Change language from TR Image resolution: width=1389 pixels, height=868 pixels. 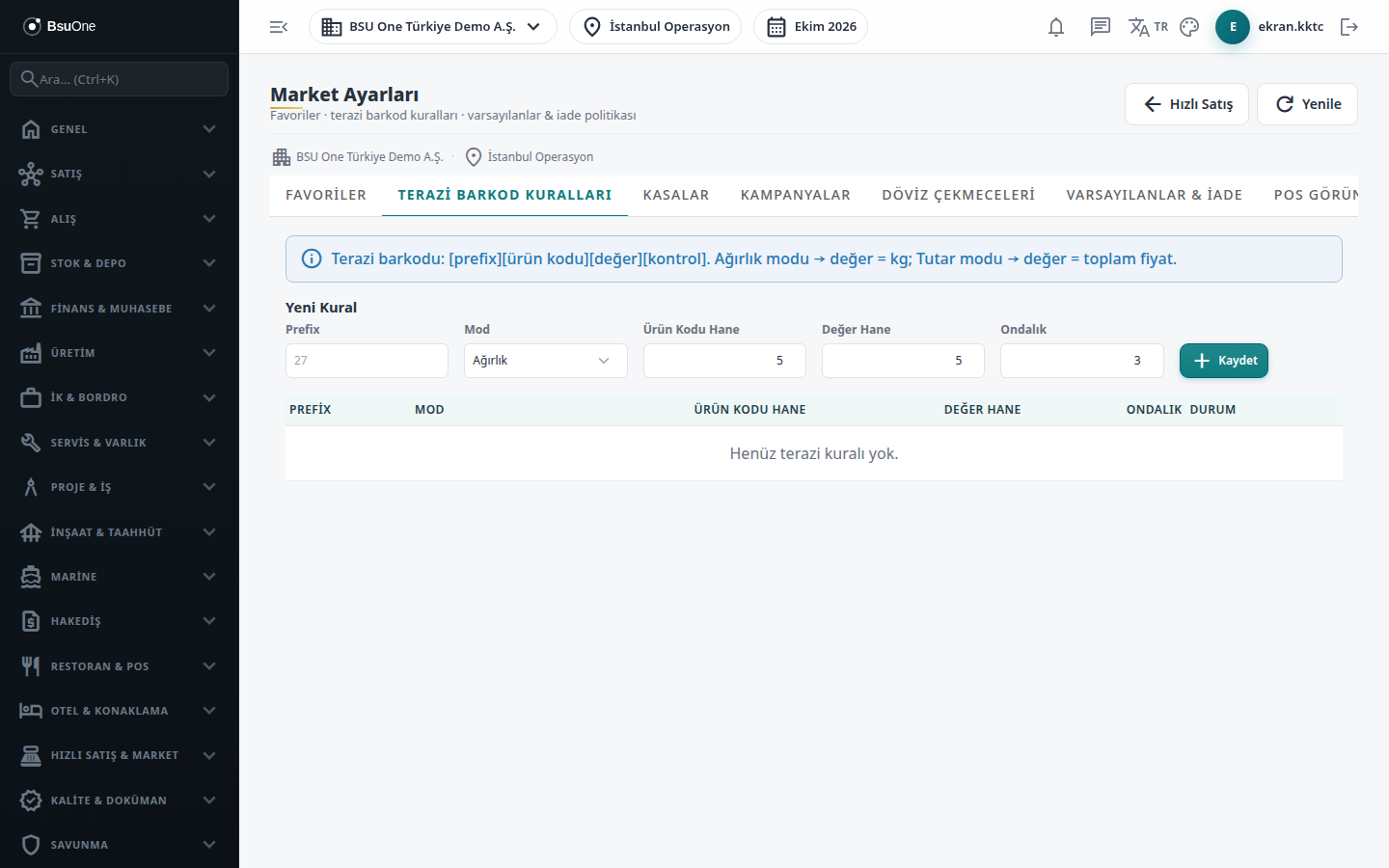pos(1148,27)
